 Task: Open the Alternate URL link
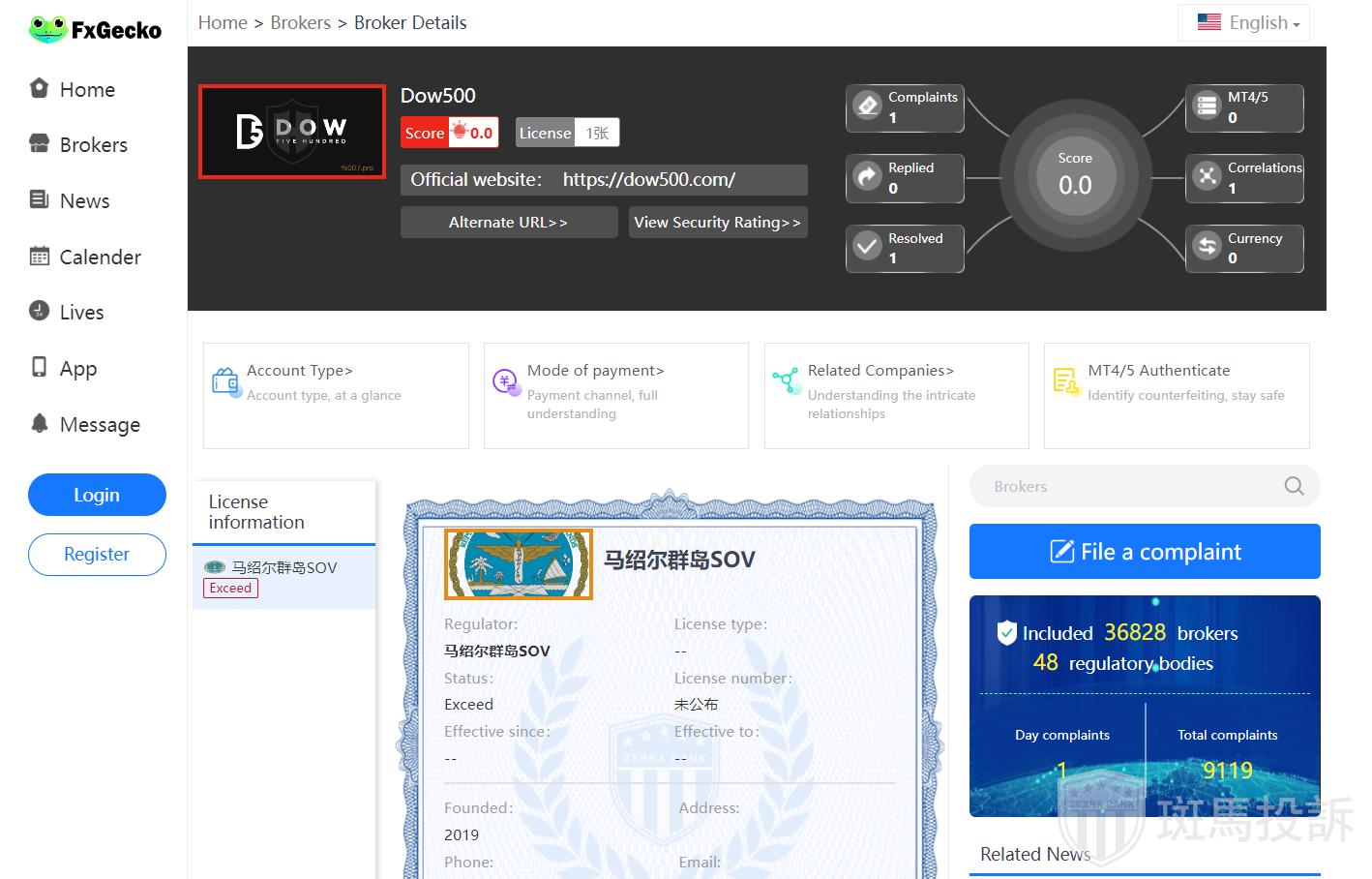(x=508, y=223)
